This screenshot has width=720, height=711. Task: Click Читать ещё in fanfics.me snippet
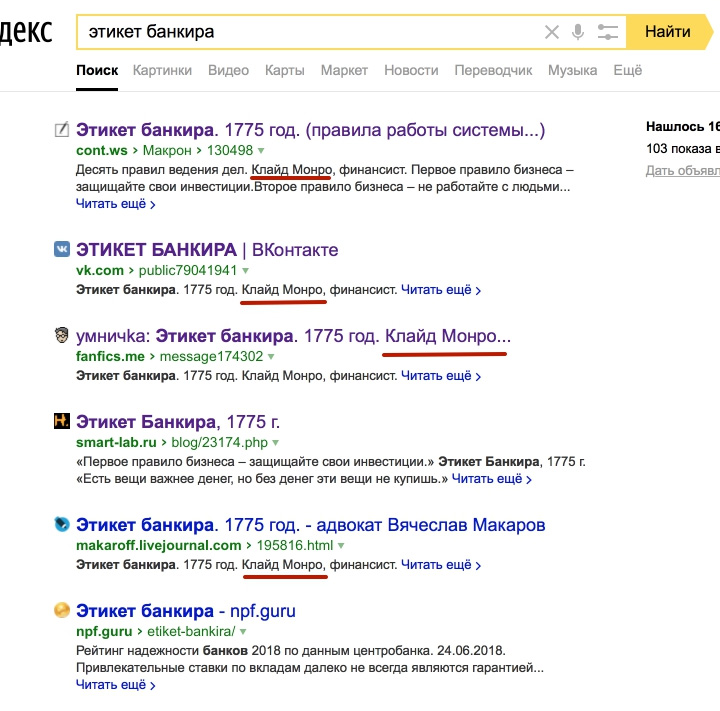441,376
